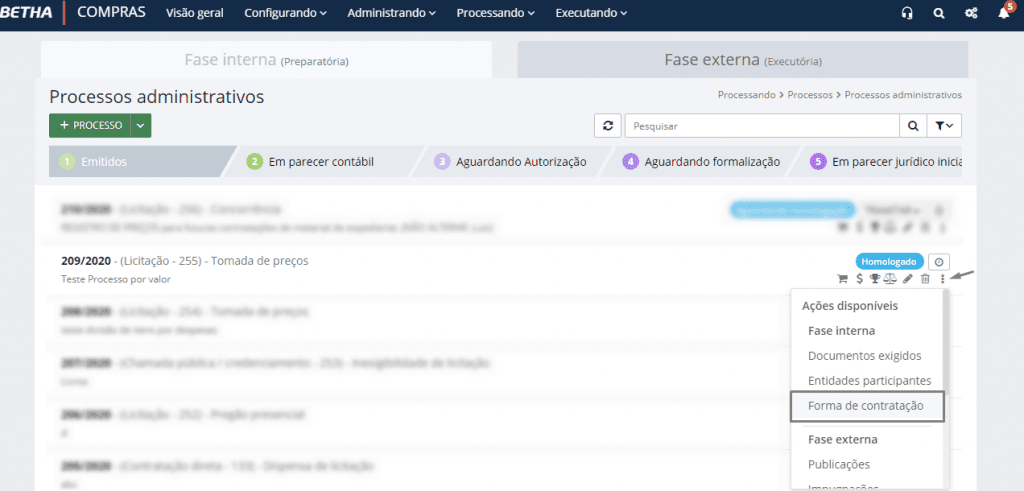Image resolution: width=1024 pixels, height=491 pixels.
Task: Click the green + PROCESSO button
Action: click(90, 125)
